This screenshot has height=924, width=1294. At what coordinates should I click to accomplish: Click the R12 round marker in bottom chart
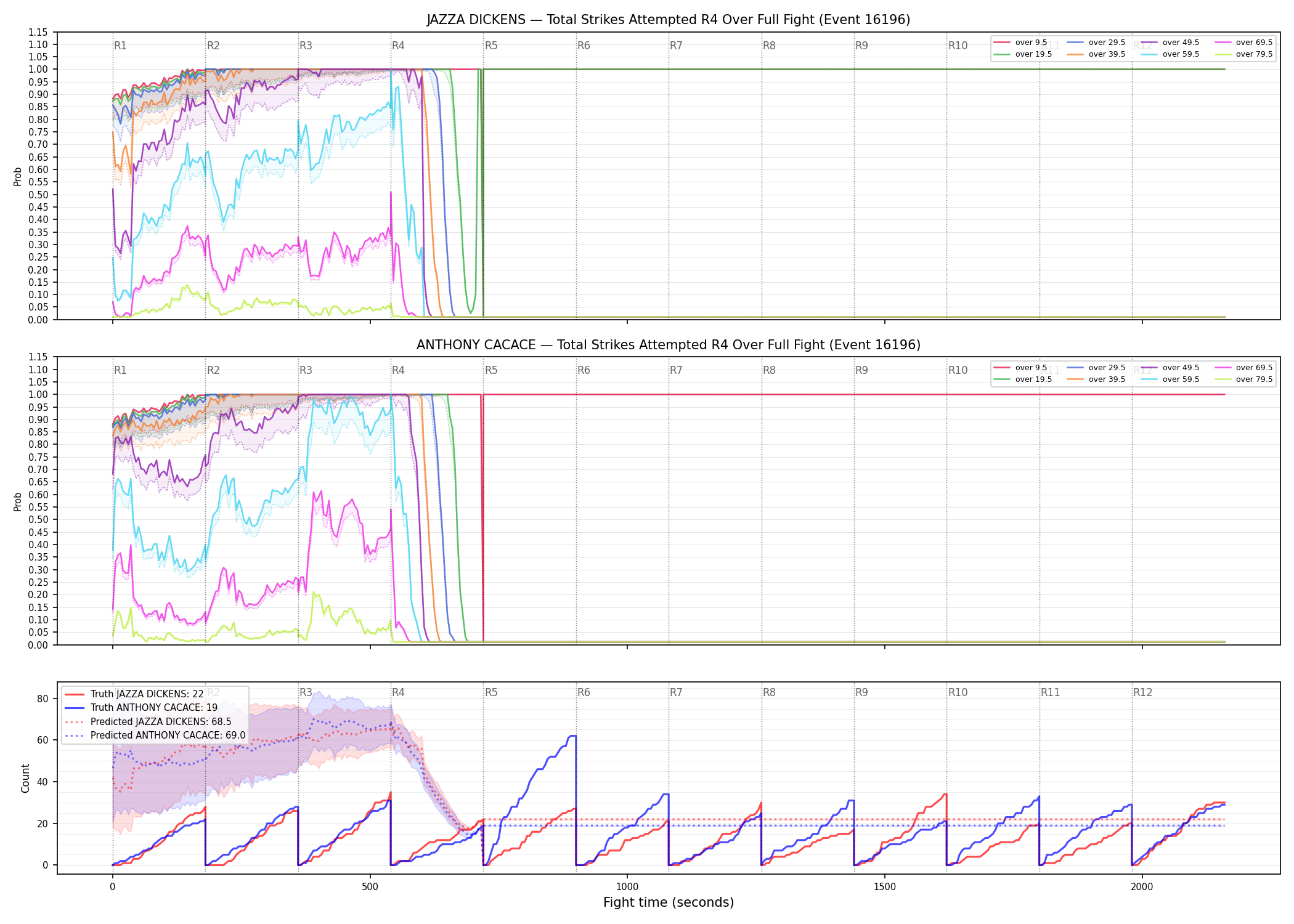[1142, 692]
